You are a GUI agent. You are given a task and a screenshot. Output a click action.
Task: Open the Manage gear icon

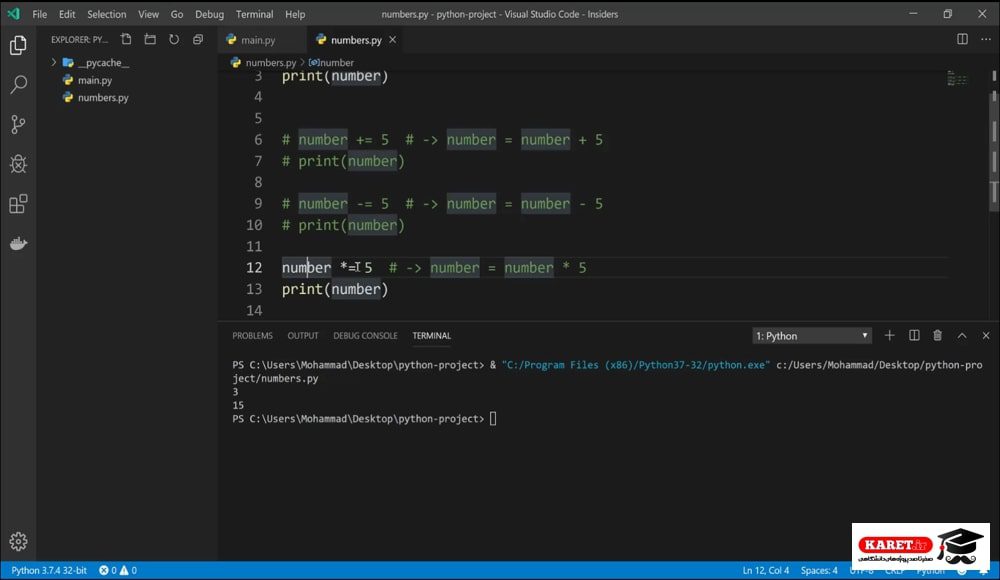pos(18,542)
